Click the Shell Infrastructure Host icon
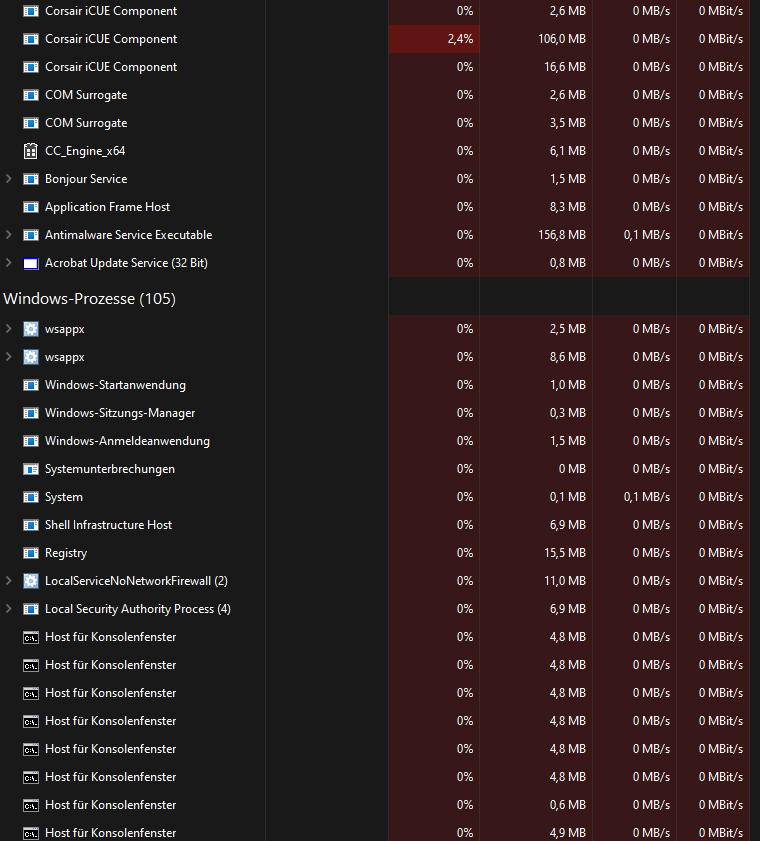 tap(31, 525)
